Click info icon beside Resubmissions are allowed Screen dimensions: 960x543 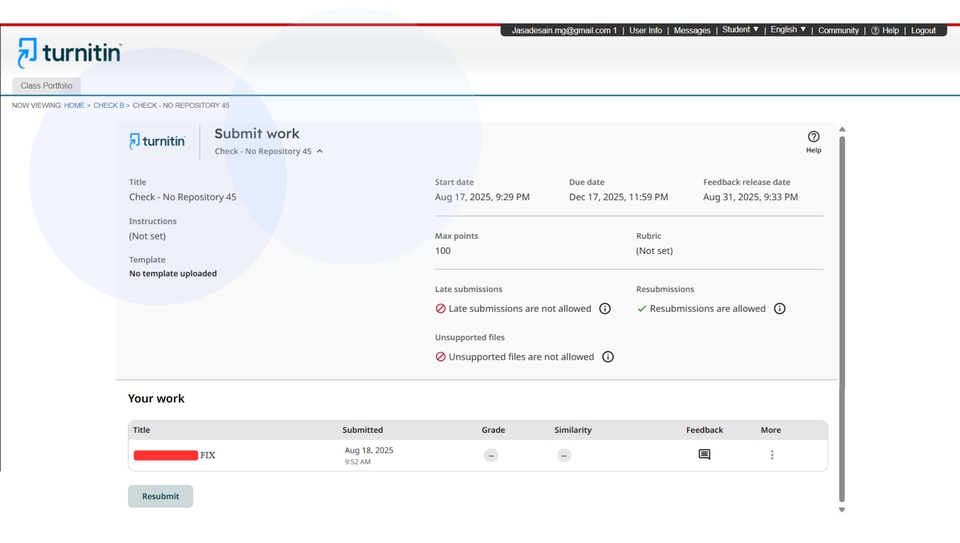coord(780,309)
